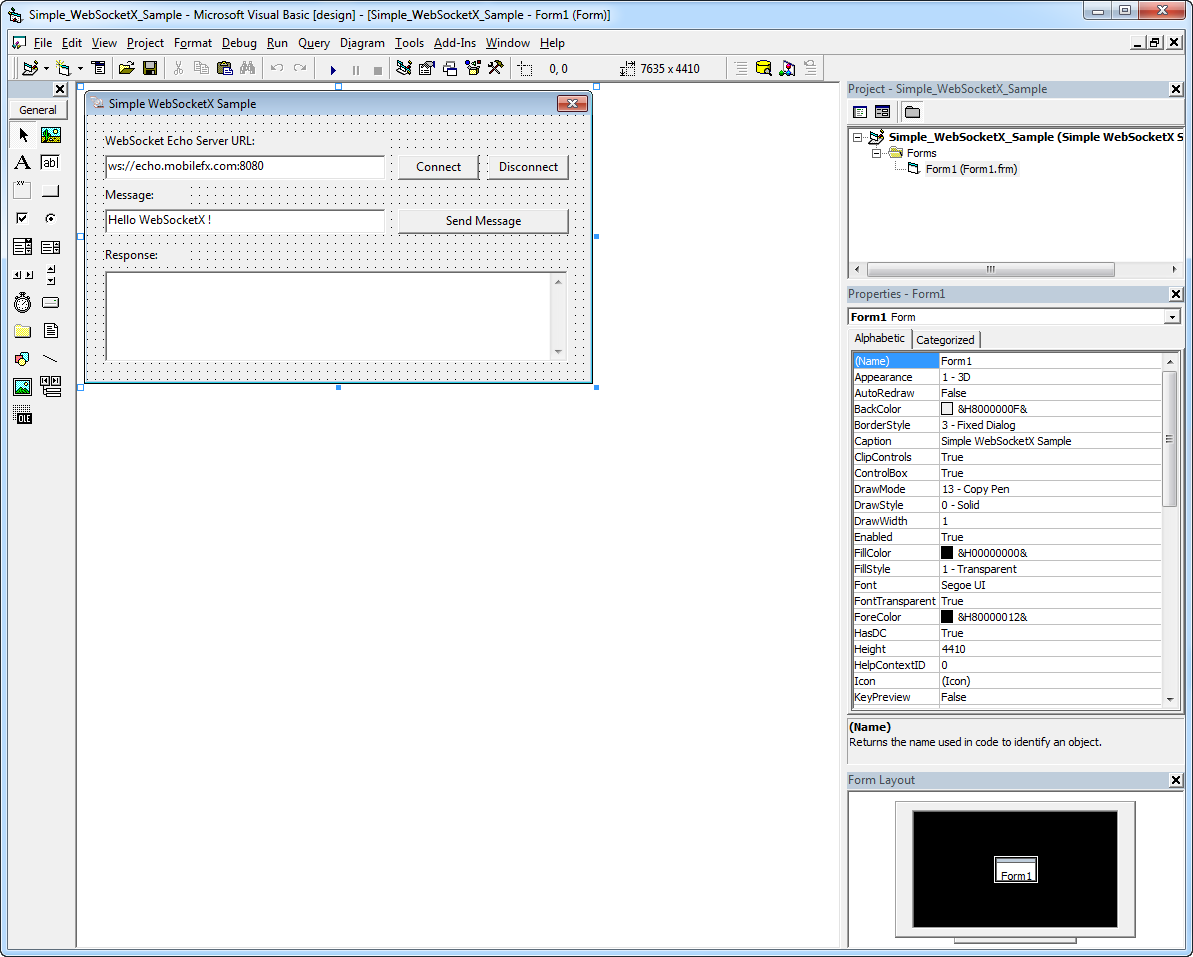Select the Timer control tool
This screenshot has width=1193, height=957.
click(x=23, y=303)
